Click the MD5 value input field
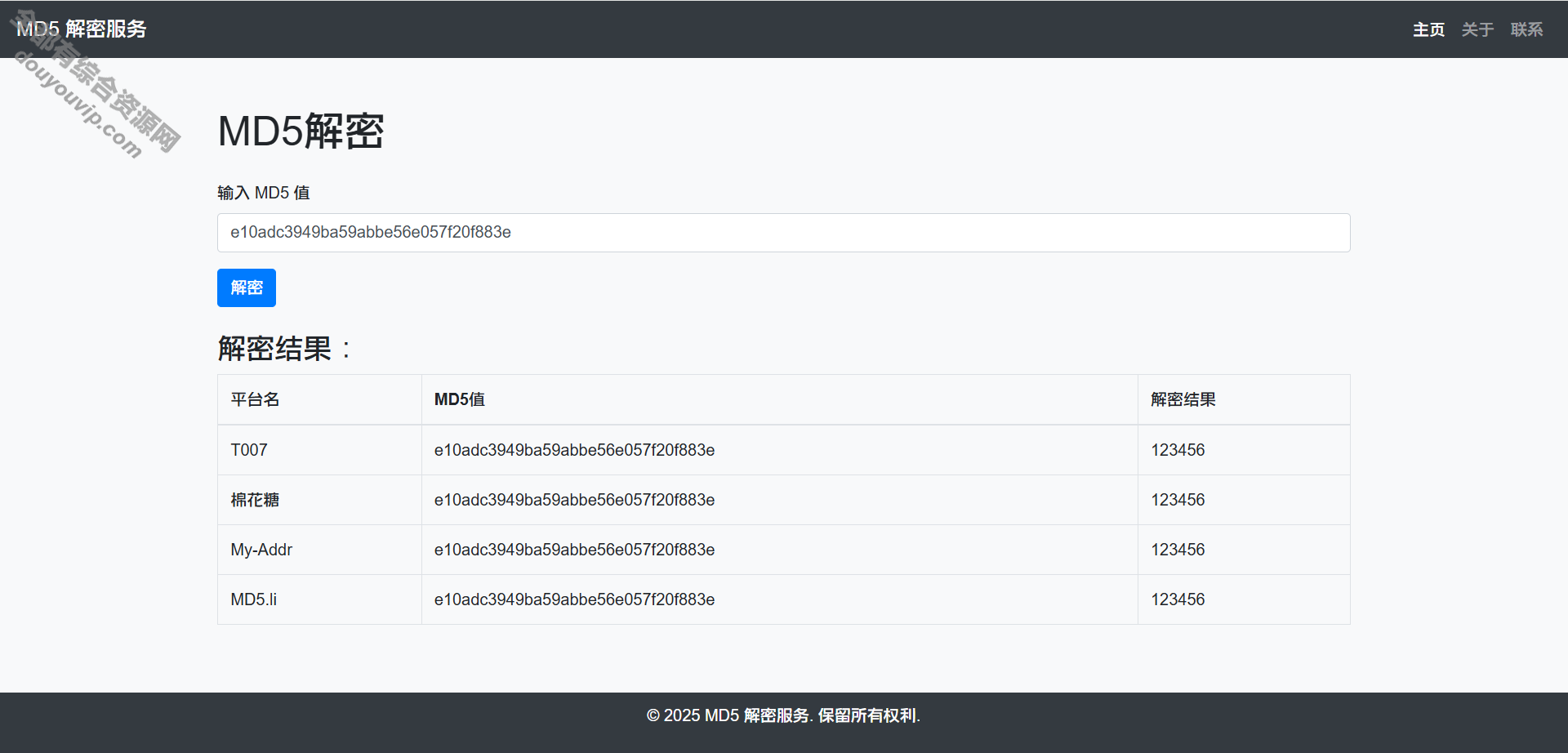The height and width of the screenshot is (753, 1568). (x=782, y=233)
